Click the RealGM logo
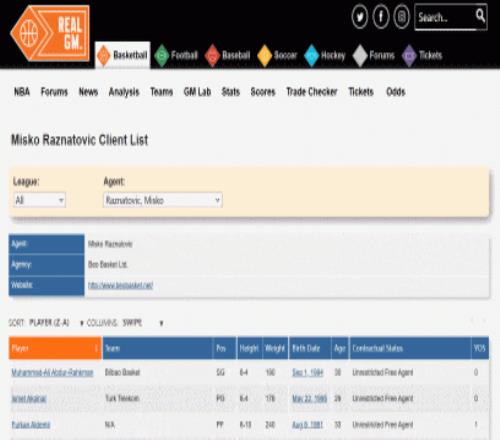The width and height of the screenshot is (500, 440). 50,33
